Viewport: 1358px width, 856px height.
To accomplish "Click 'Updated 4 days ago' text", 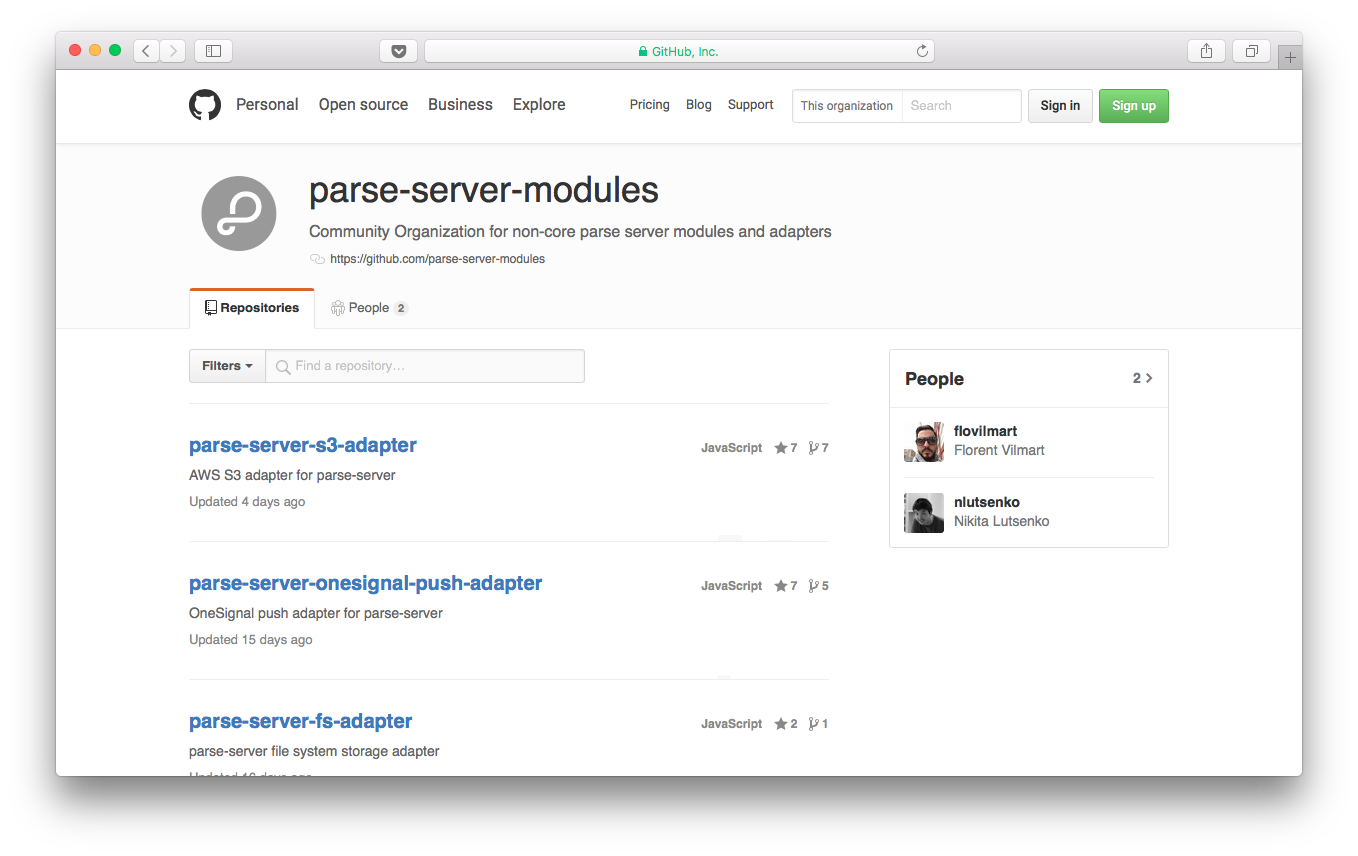I will [x=247, y=502].
